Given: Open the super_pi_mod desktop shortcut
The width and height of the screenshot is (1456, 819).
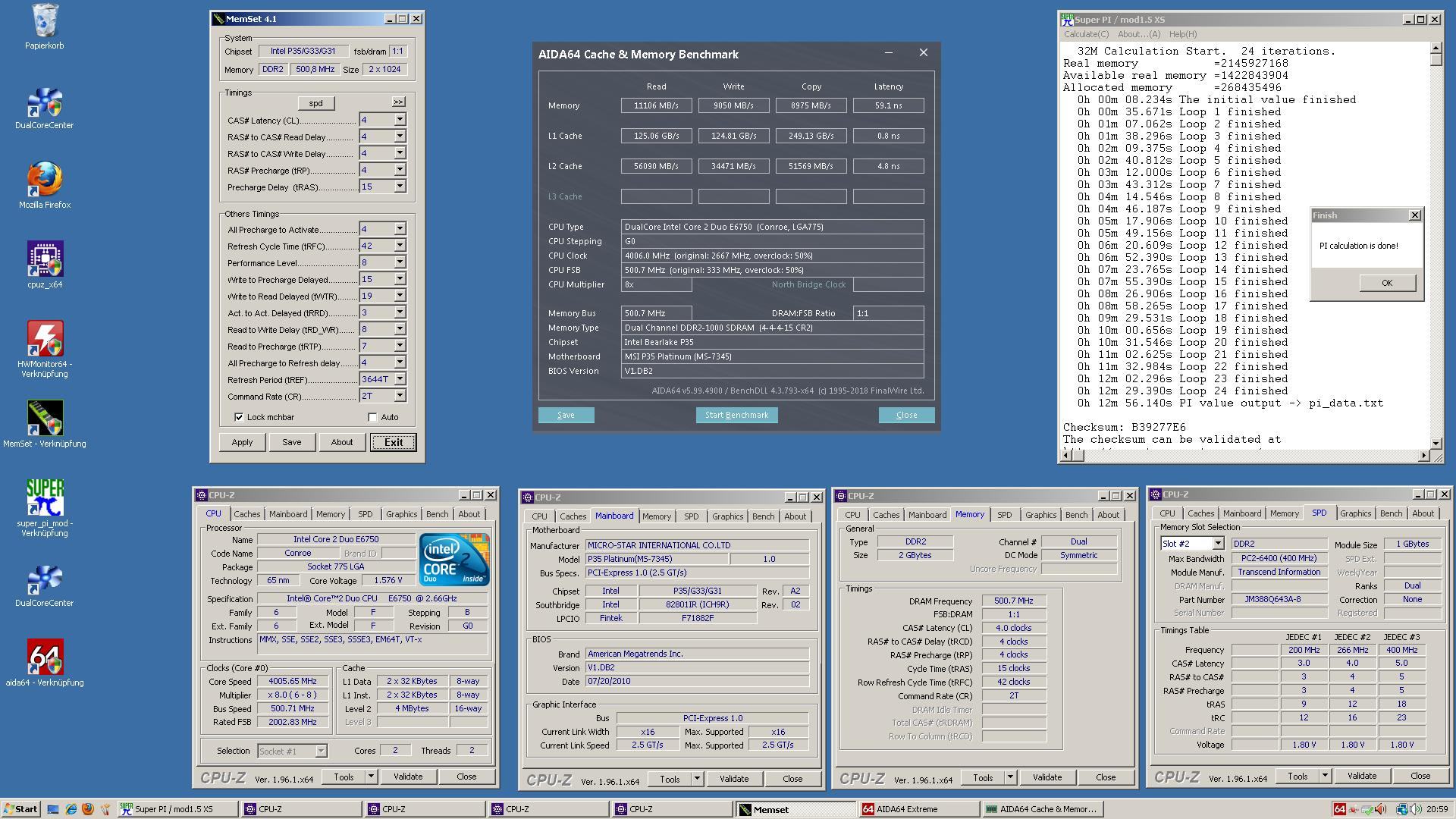Looking at the screenshot, I should click(44, 508).
